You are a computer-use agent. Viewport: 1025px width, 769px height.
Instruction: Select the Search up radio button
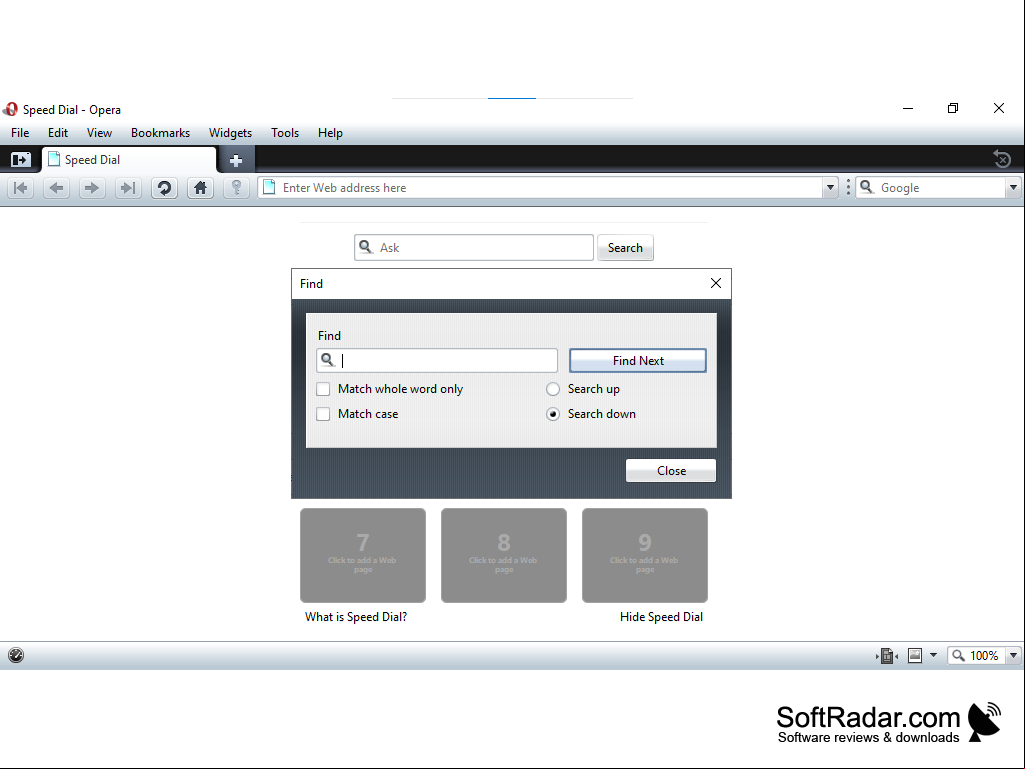[553, 389]
